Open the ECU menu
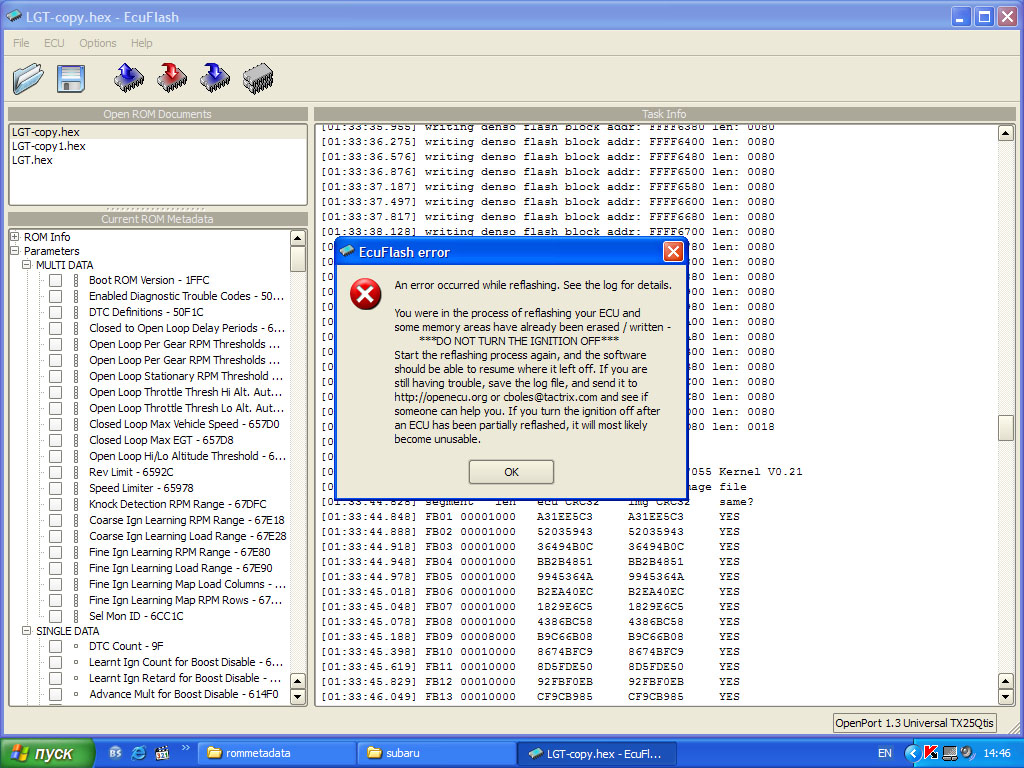 pyautogui.click(x=54, y=43)
